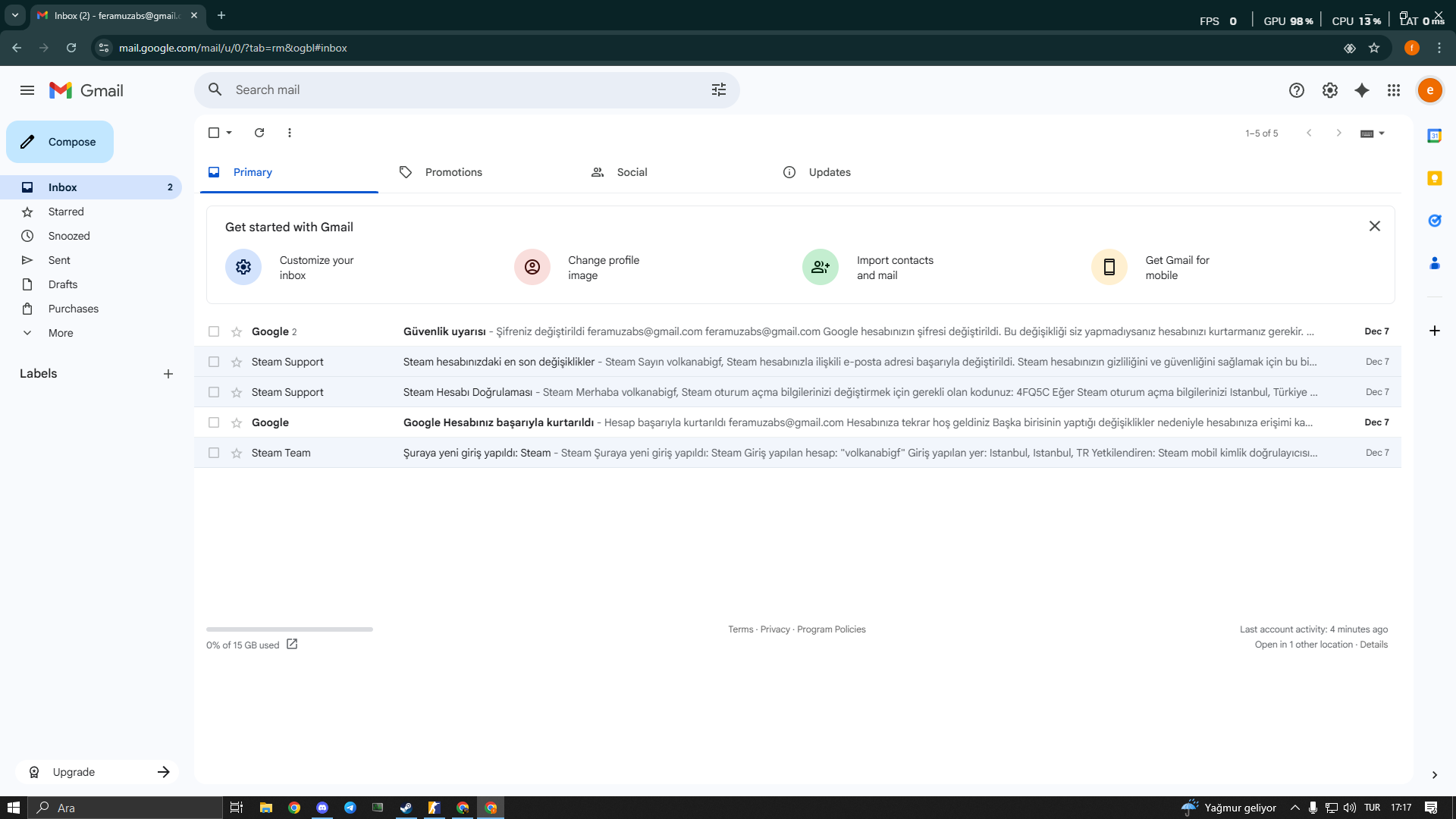The image size is (1456, 819).
Task: Create new label plus icon
Action: click(168, 374)
